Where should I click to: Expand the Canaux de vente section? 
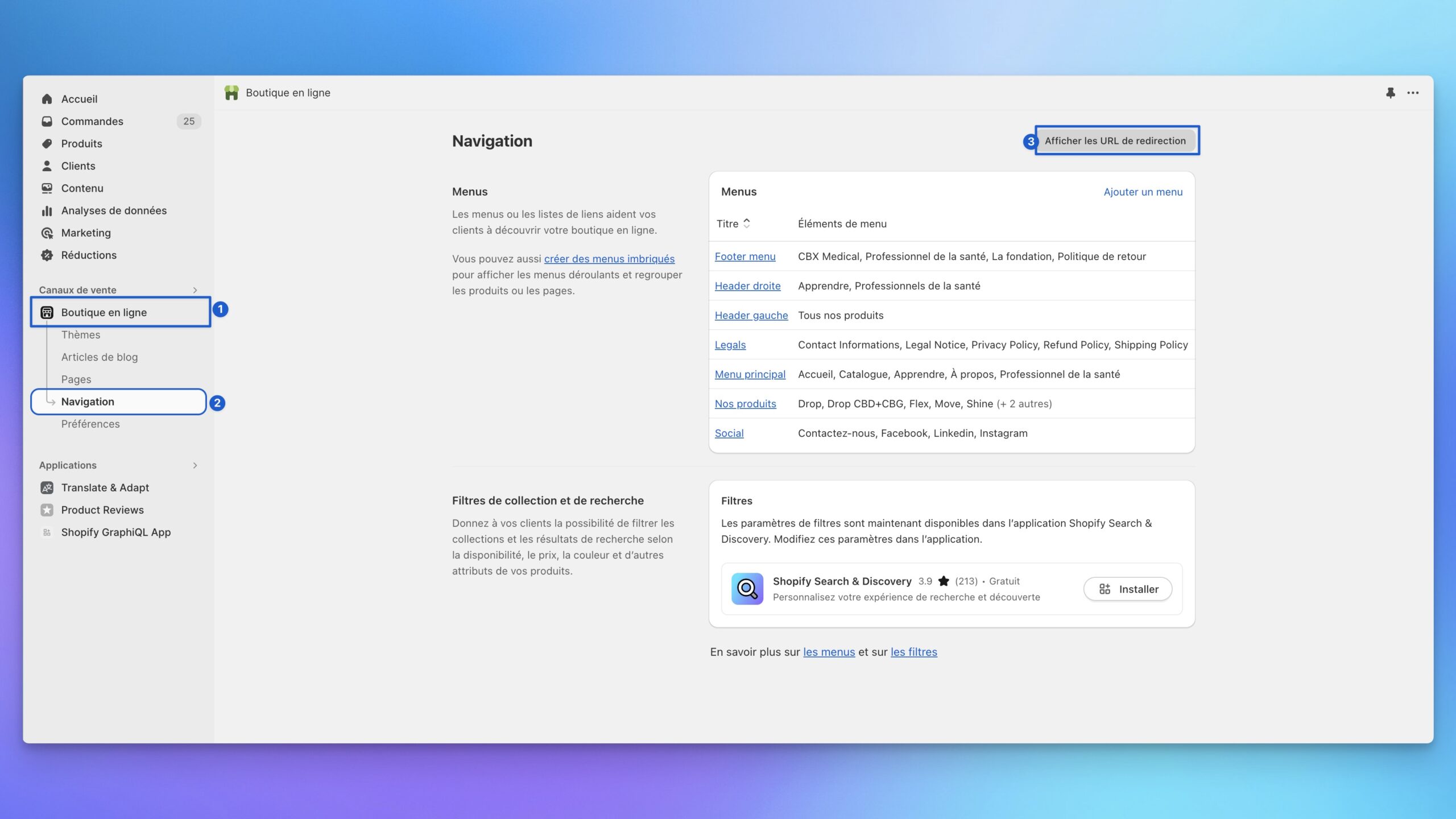pos(195,290)
